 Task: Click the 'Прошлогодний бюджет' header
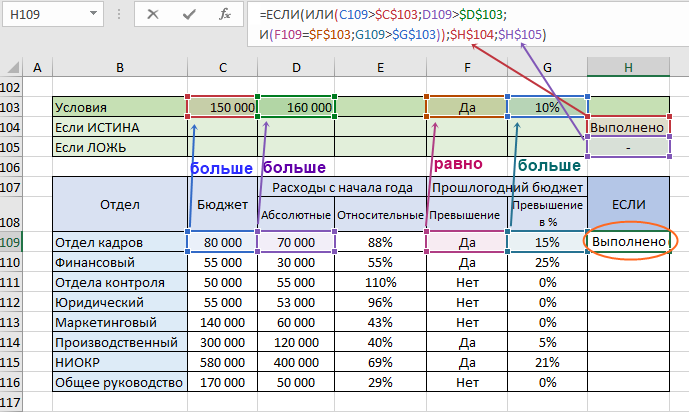pyautogui.click(x=507, y=188)
